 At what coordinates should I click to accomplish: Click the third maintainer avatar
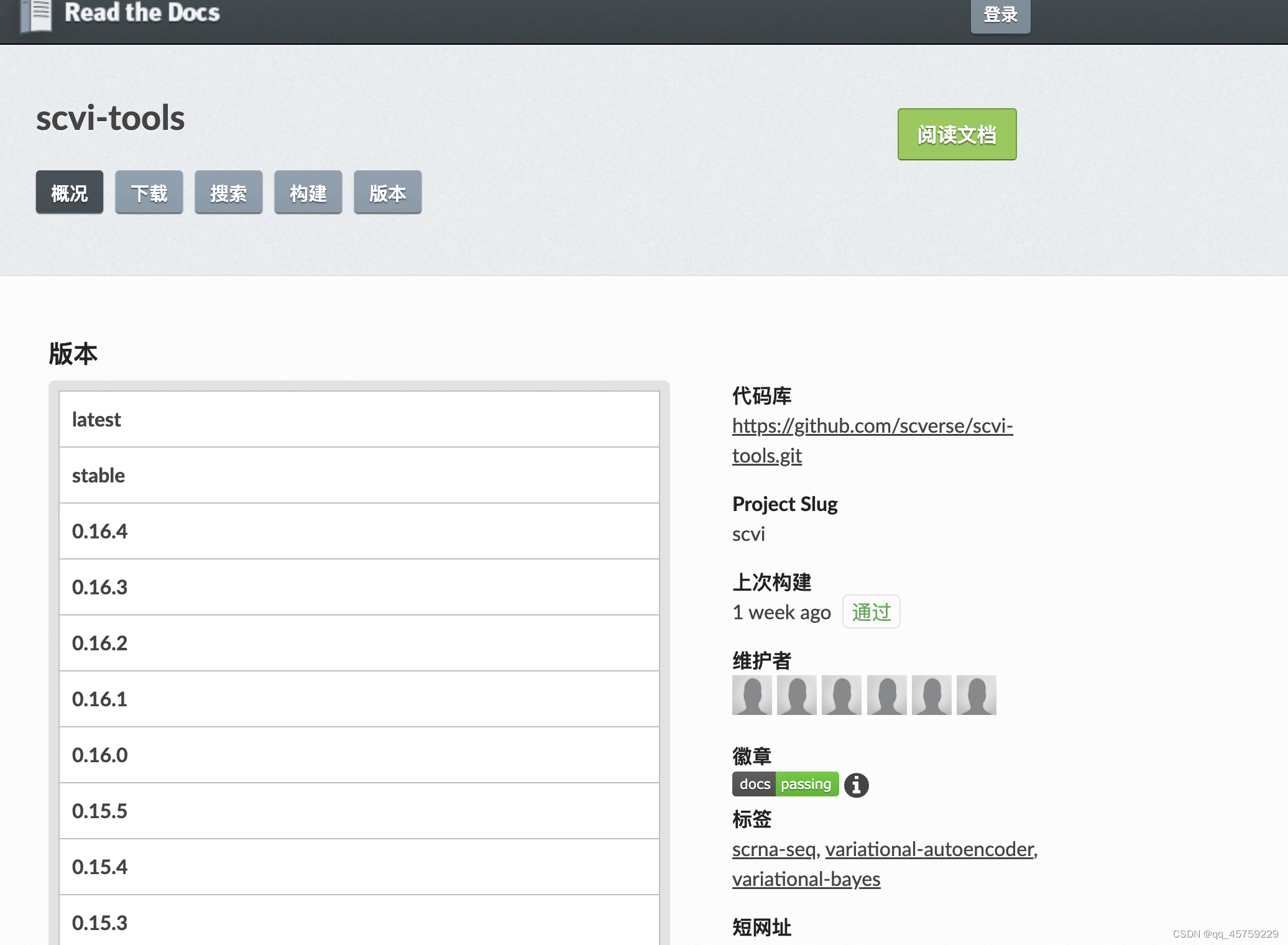pos(841,695)
